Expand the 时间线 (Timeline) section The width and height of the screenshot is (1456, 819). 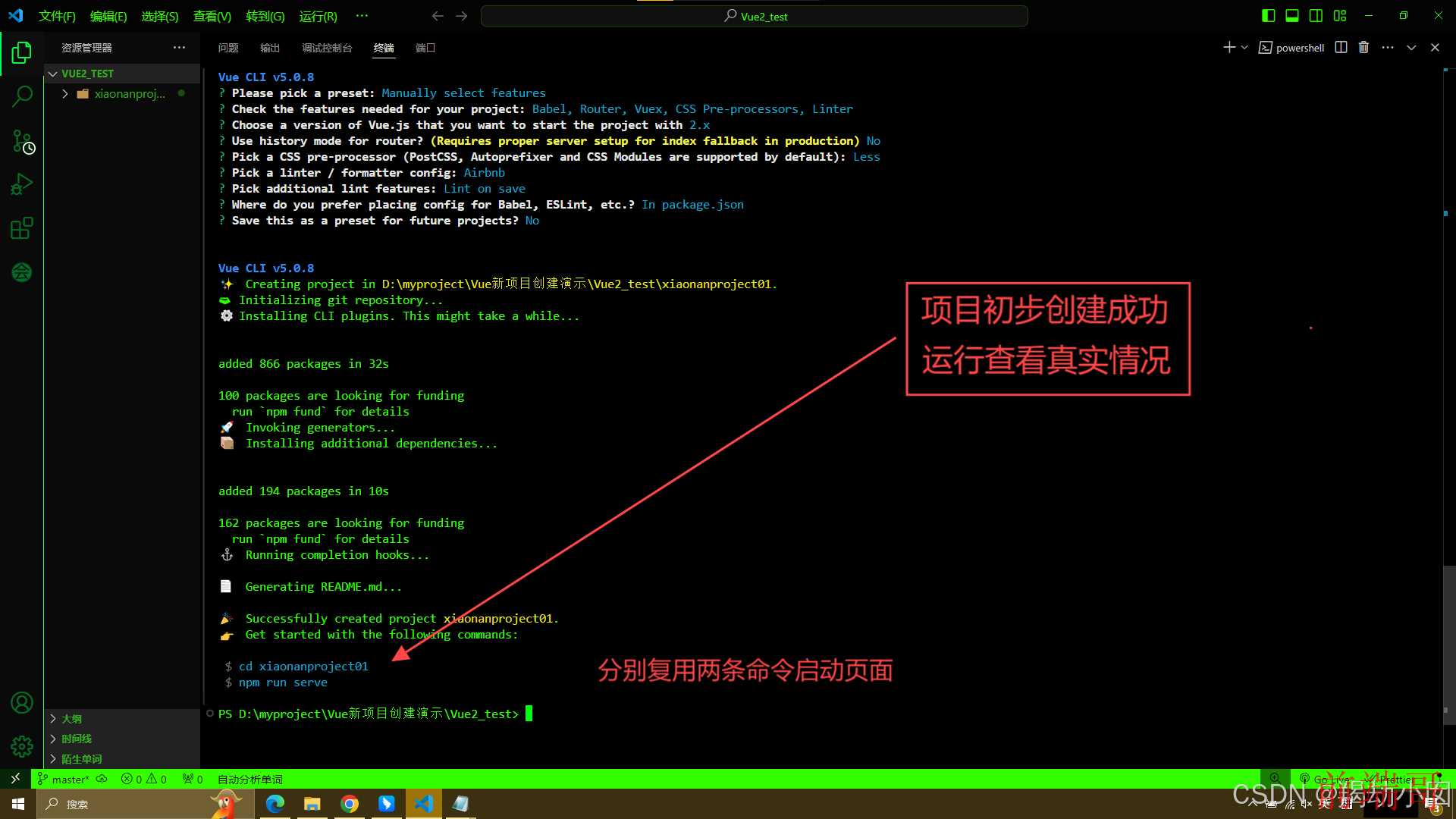pyautogui.click(x=124, y=739)
